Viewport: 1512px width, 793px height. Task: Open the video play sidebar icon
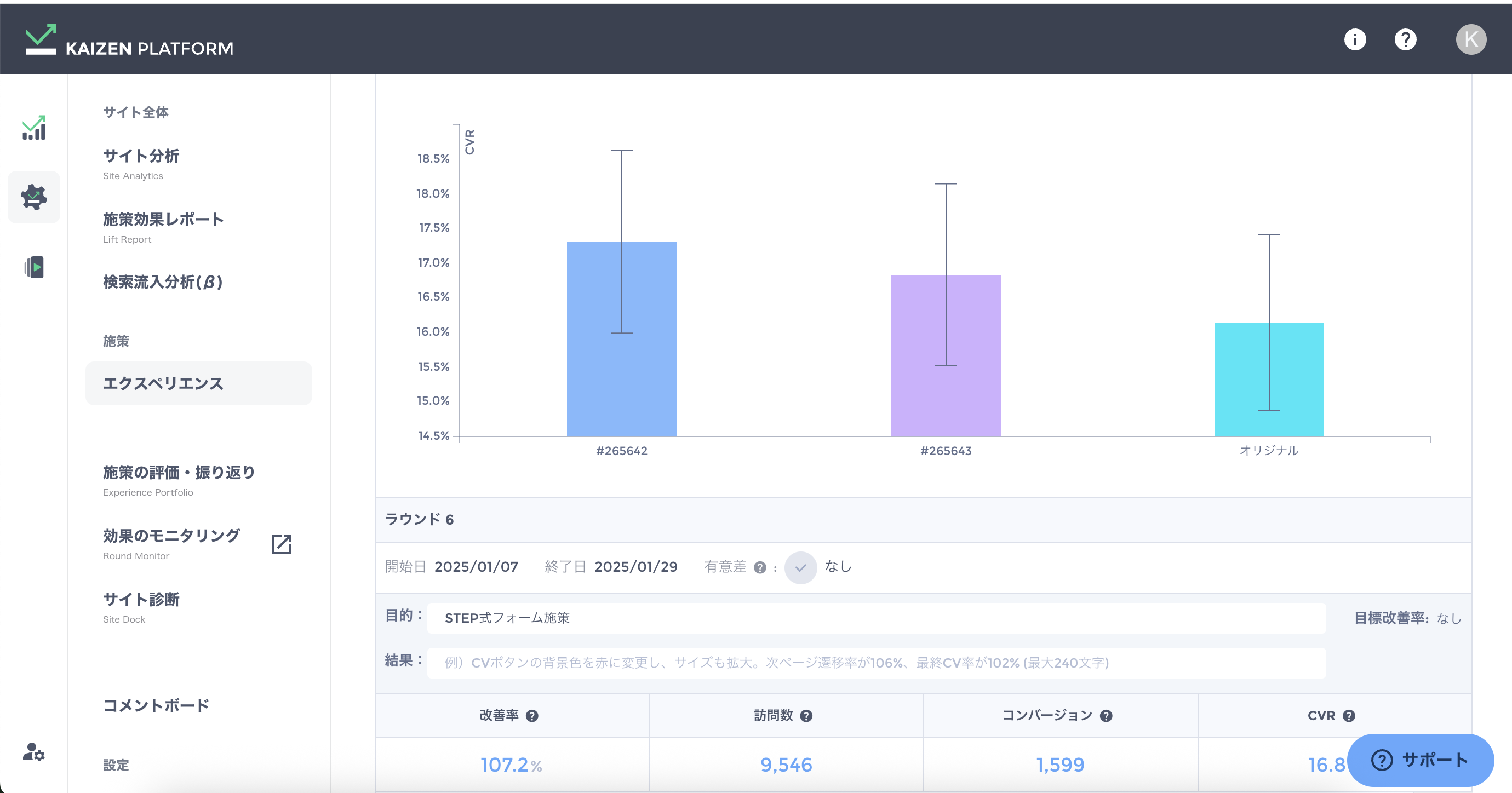(x=34, y=268)
